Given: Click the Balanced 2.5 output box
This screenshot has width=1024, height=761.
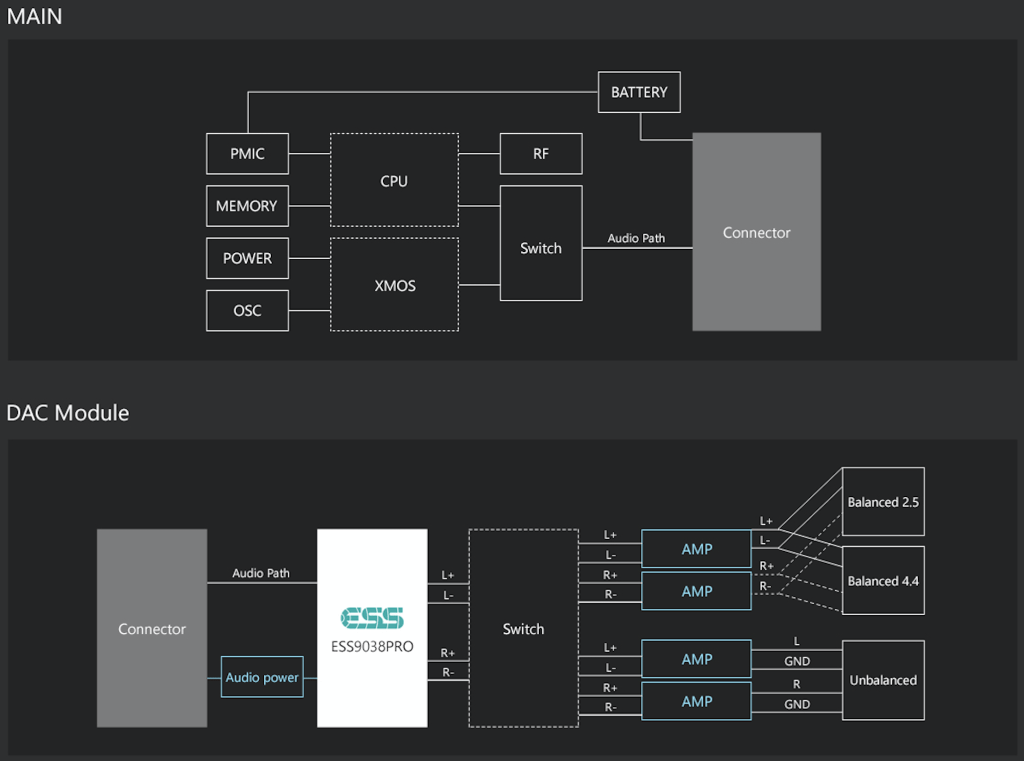Looking at the screenshot, I should click(883, 502).
